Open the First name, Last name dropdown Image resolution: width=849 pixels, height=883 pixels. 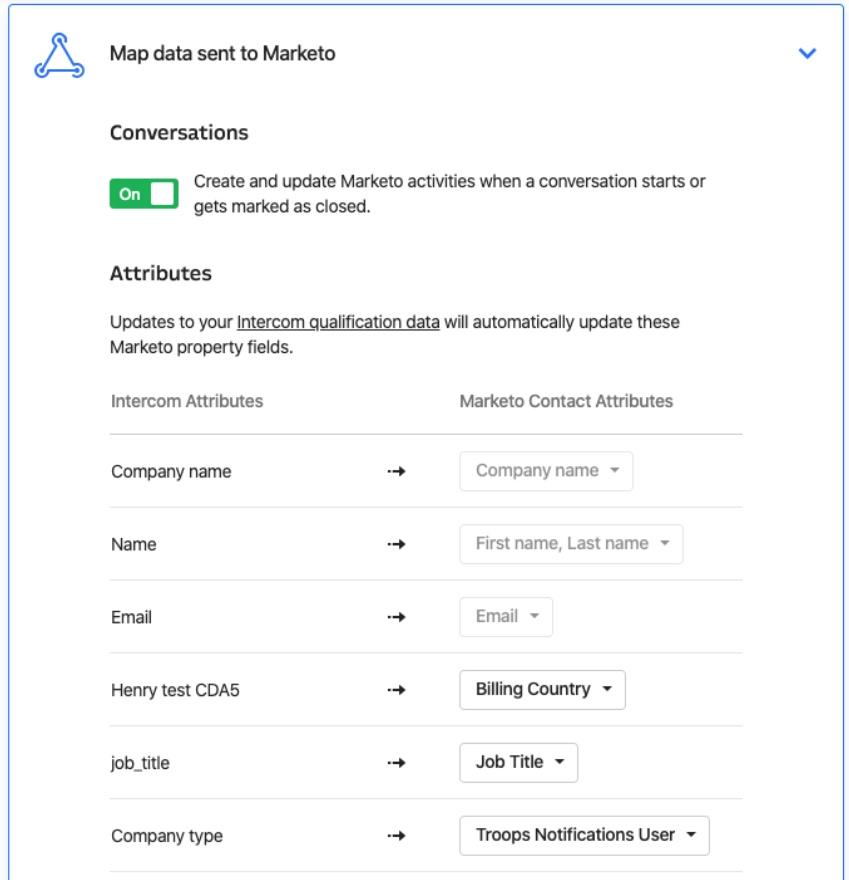click(571, 544)
